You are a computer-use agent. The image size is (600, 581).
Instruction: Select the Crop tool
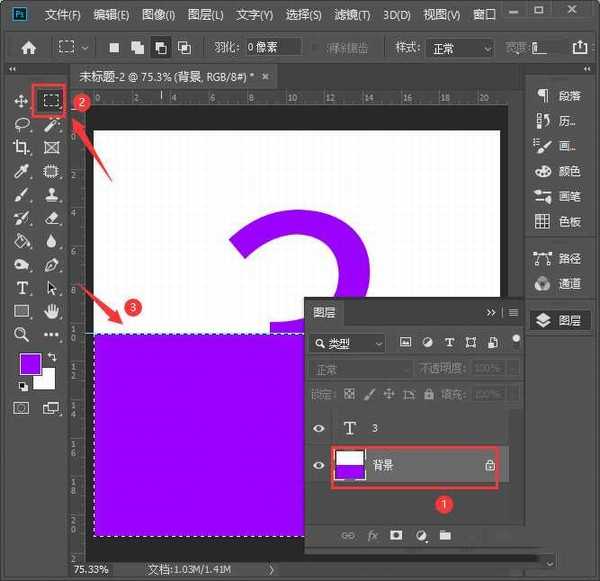pyautogui.click(x=21, y=147)
